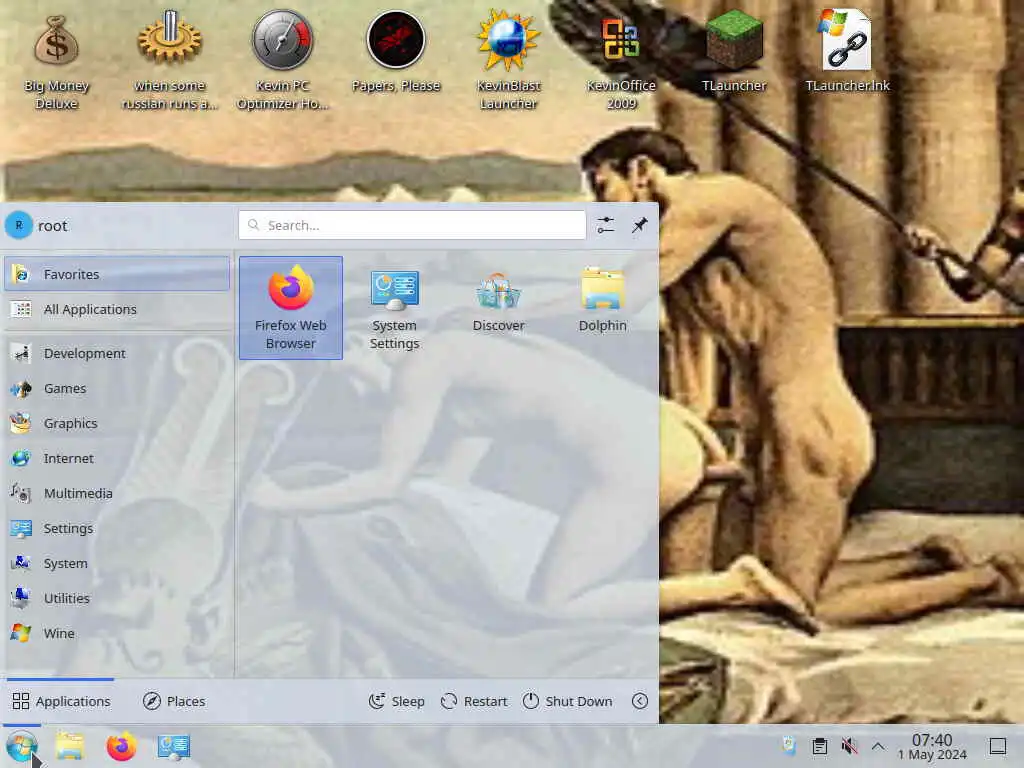Screen dimensions: 1024x768
Task: Launch Firefox Web Browser from favorites
Action: [x=291, y=308]
